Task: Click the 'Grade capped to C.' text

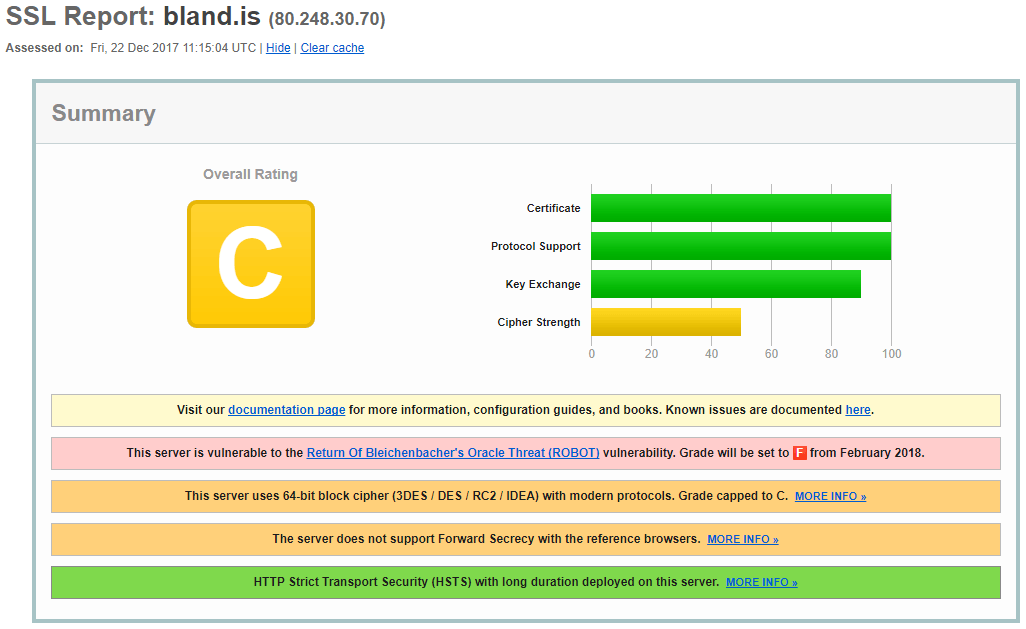Action: coord(733,496)
